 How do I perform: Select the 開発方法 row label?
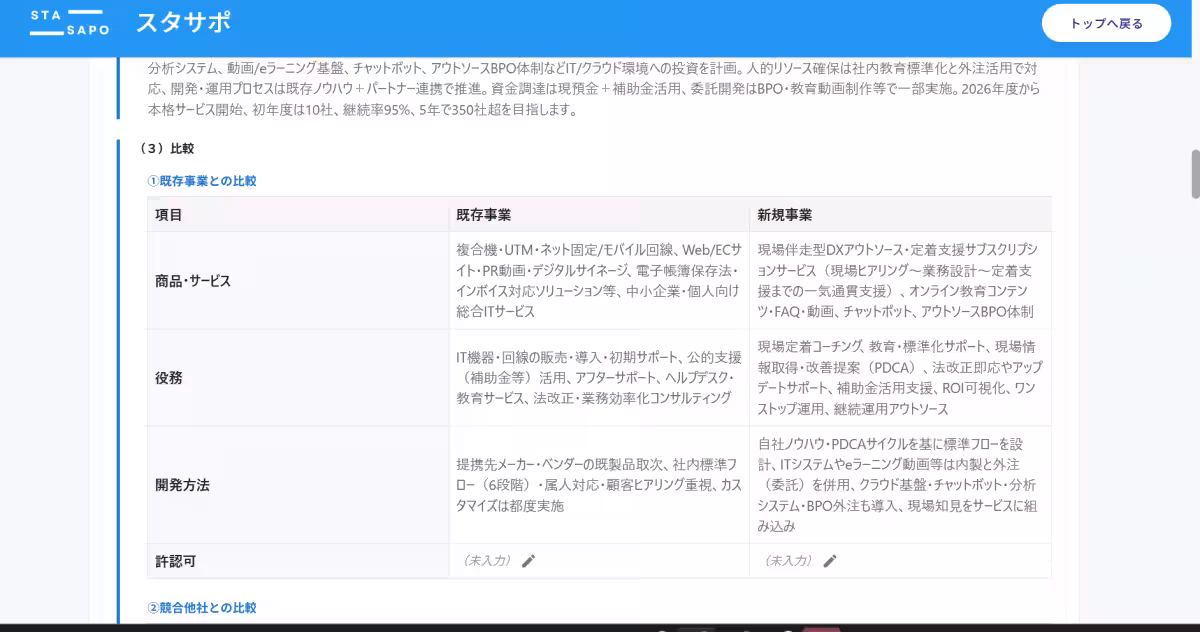pos(181,485)
